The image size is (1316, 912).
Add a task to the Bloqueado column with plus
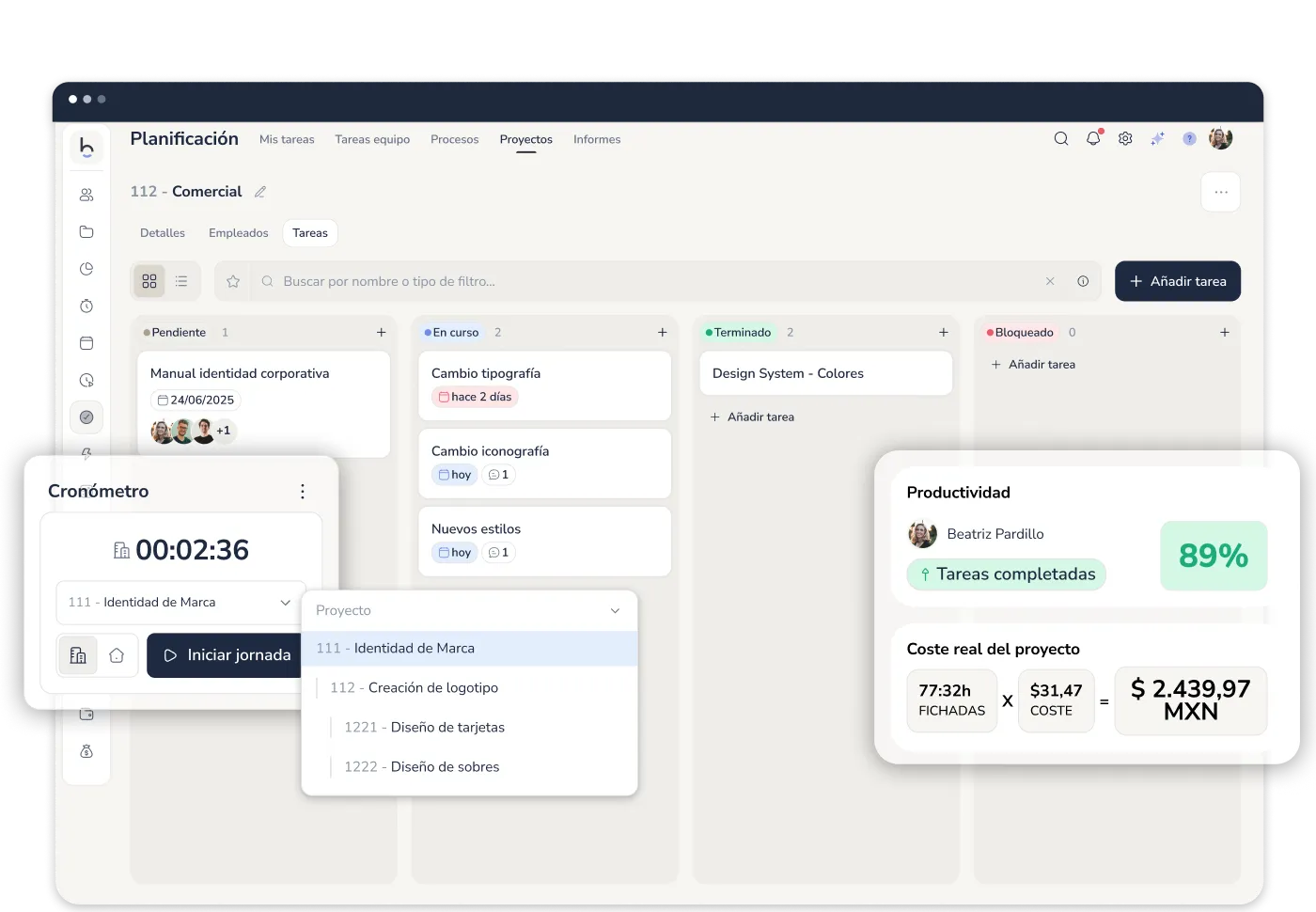coord(1224,332)
